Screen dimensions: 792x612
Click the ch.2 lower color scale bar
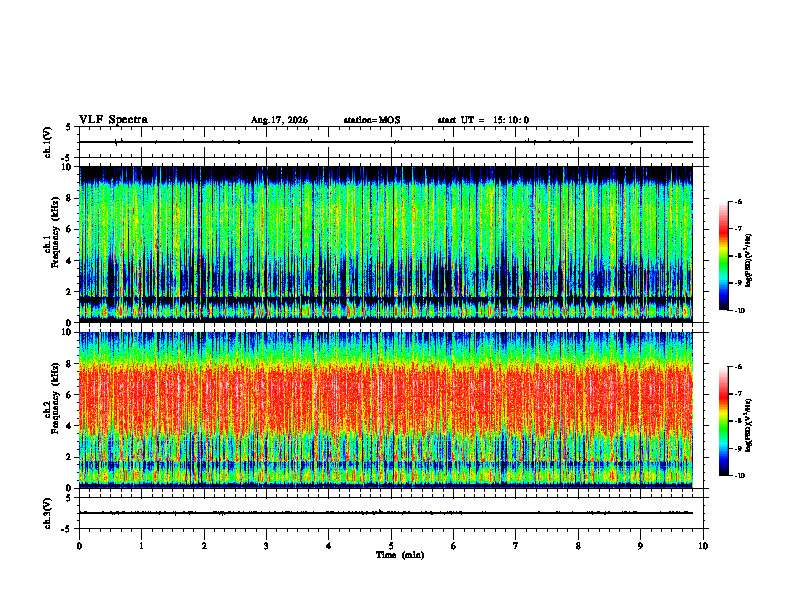pos(723,421)
